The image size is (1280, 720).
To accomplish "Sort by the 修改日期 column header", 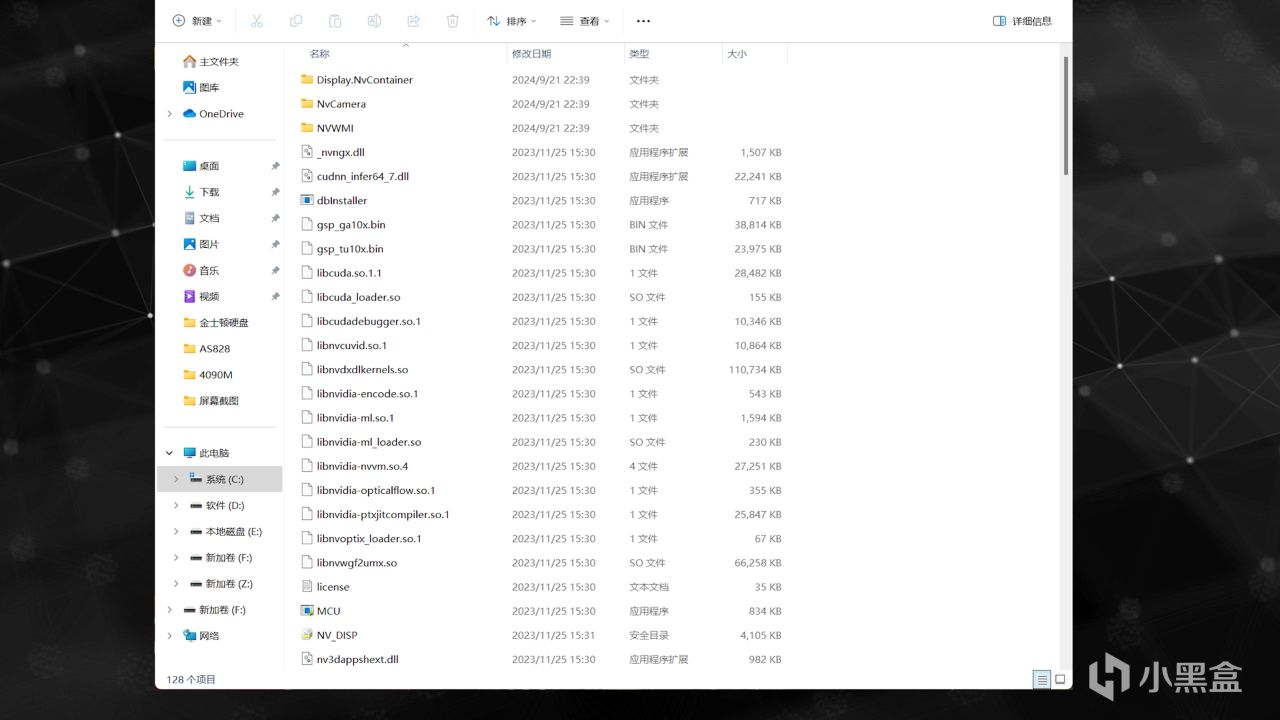I will click(532, 54).
